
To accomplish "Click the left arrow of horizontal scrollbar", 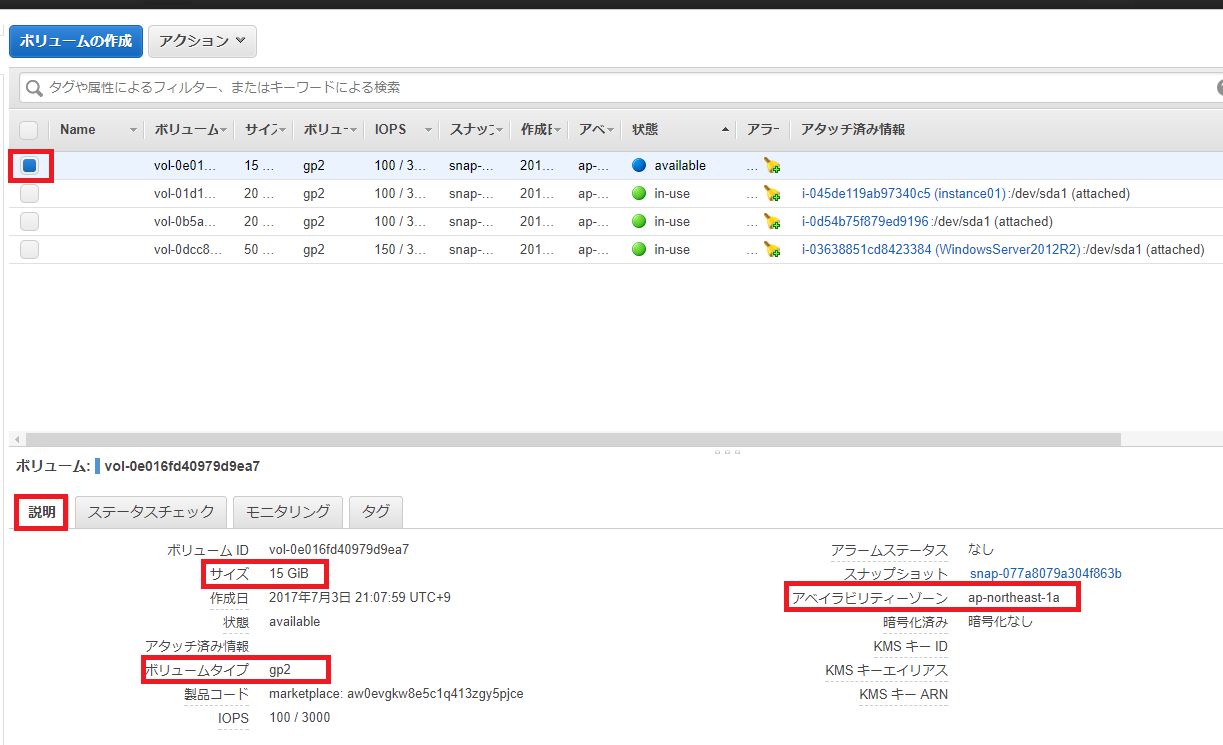I will coord(15,440).
